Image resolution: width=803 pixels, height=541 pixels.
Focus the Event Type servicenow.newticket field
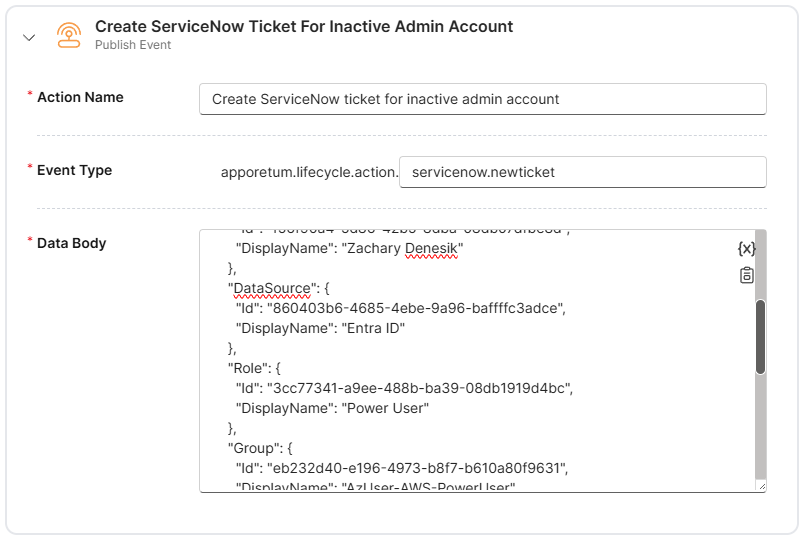point(582,172)
